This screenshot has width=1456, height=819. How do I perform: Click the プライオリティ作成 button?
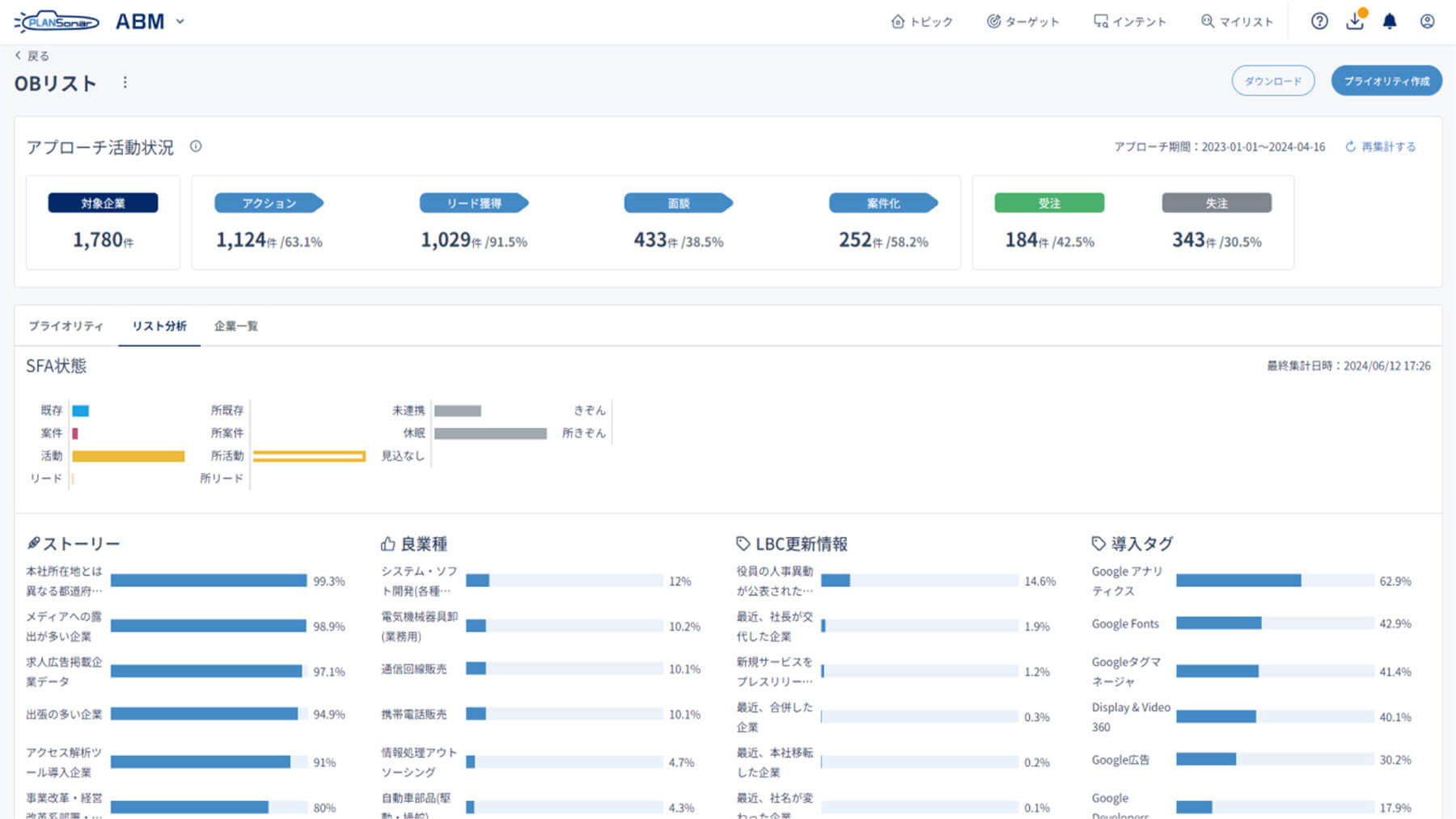point(1386,81)
